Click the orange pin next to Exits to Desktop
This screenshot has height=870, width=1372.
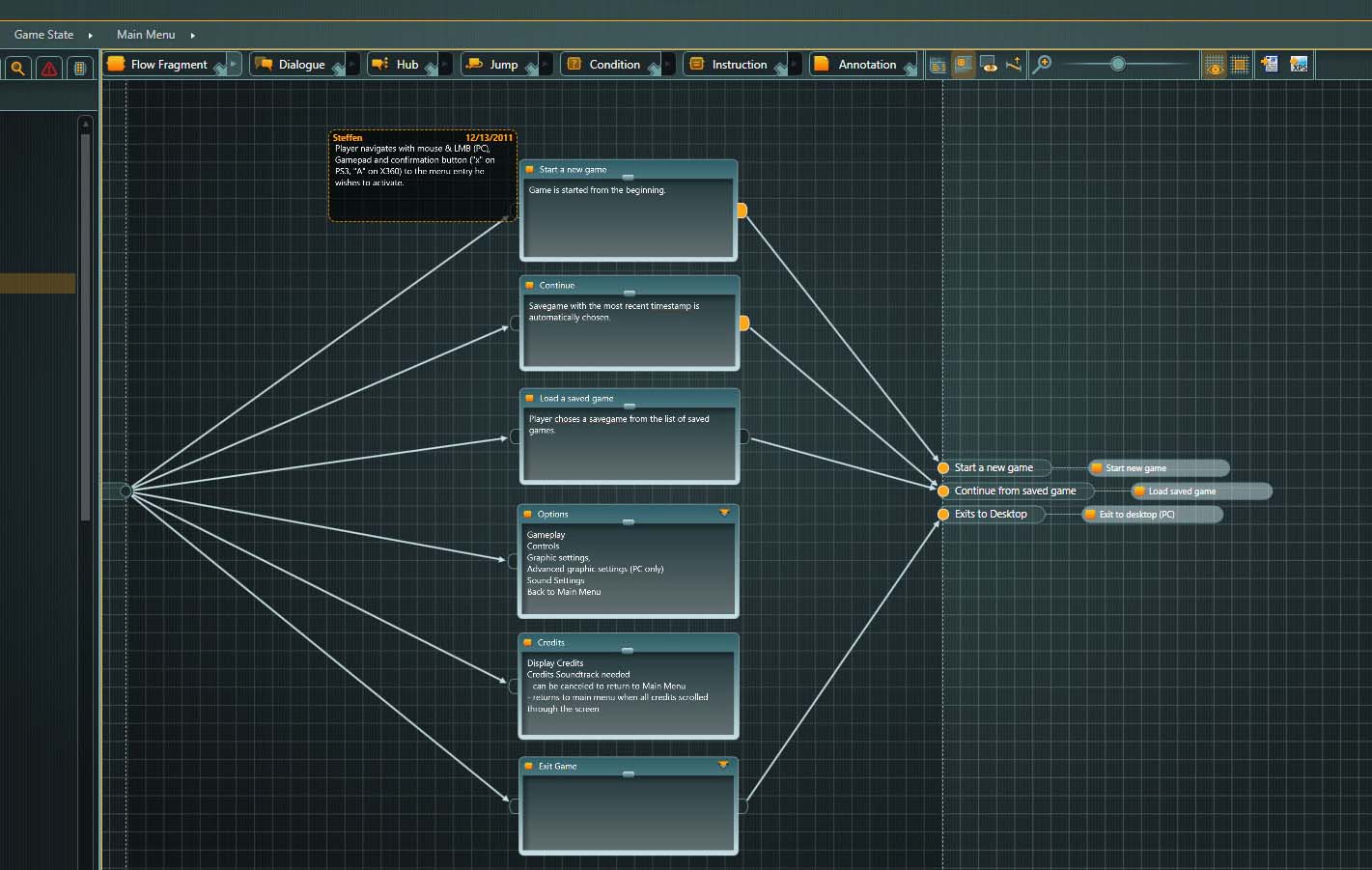coord(943,515)
